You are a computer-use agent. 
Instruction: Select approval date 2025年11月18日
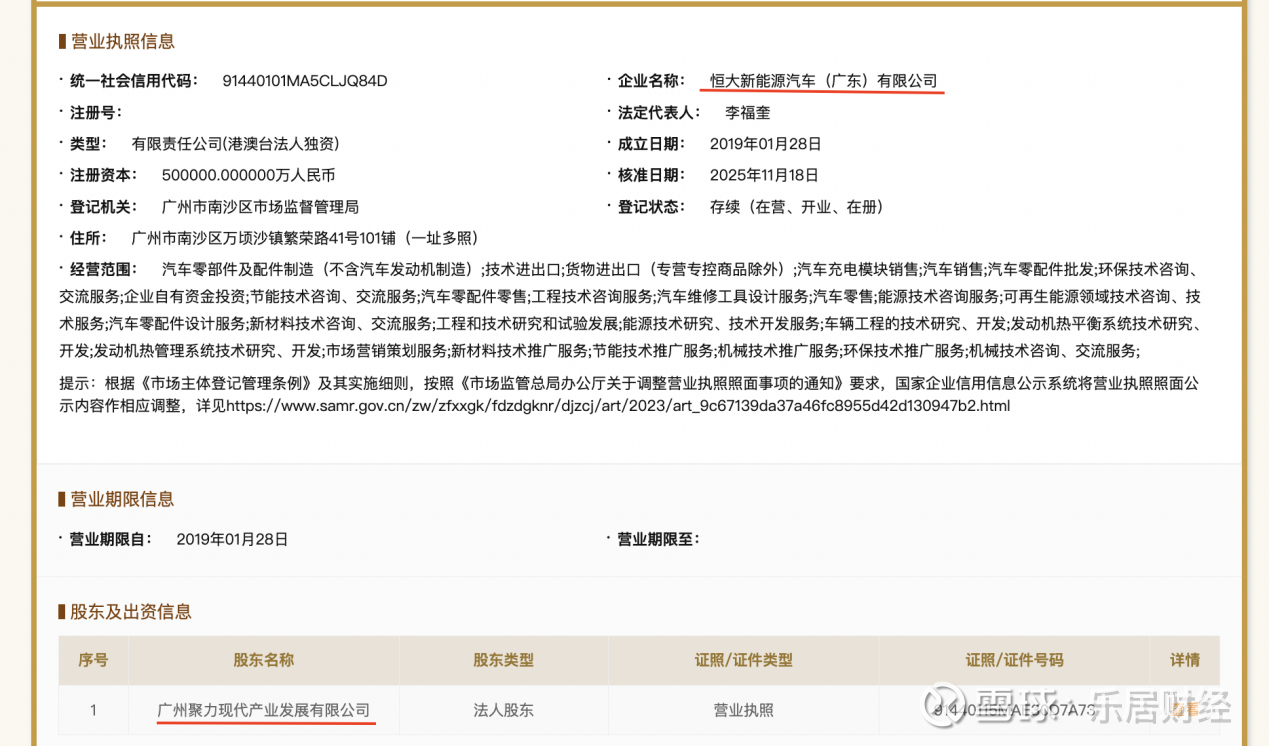764,175
